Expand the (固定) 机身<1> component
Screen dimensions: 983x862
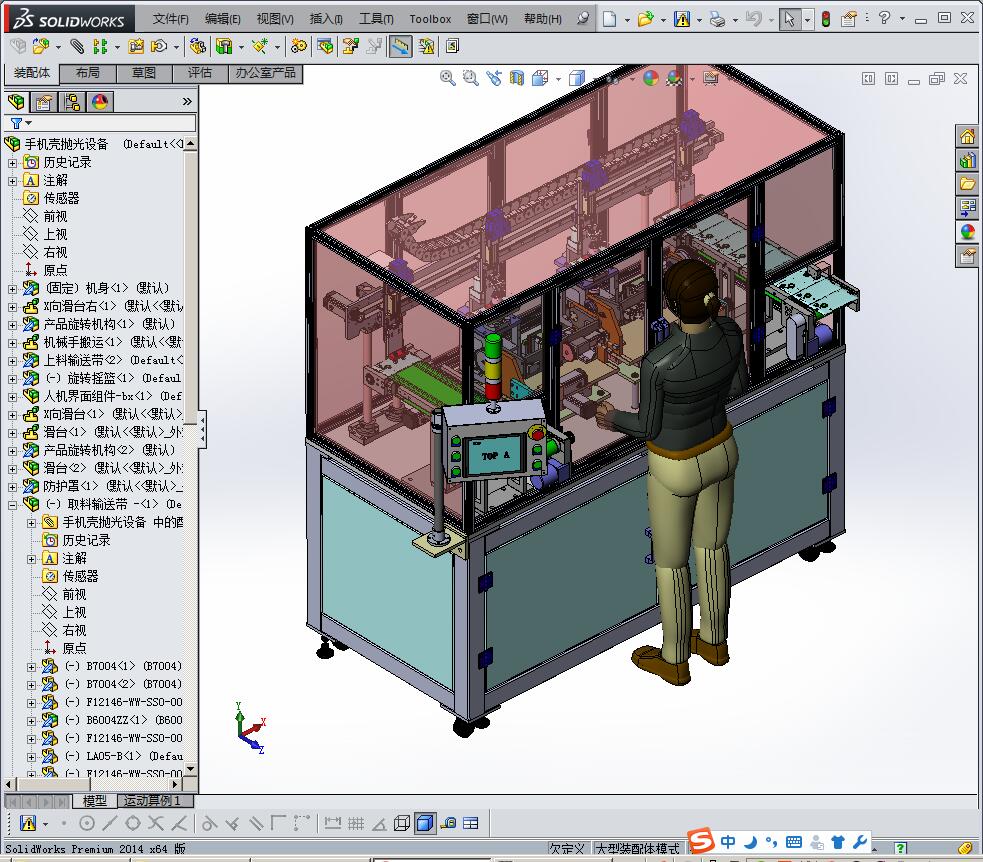(x=13, y=289)
